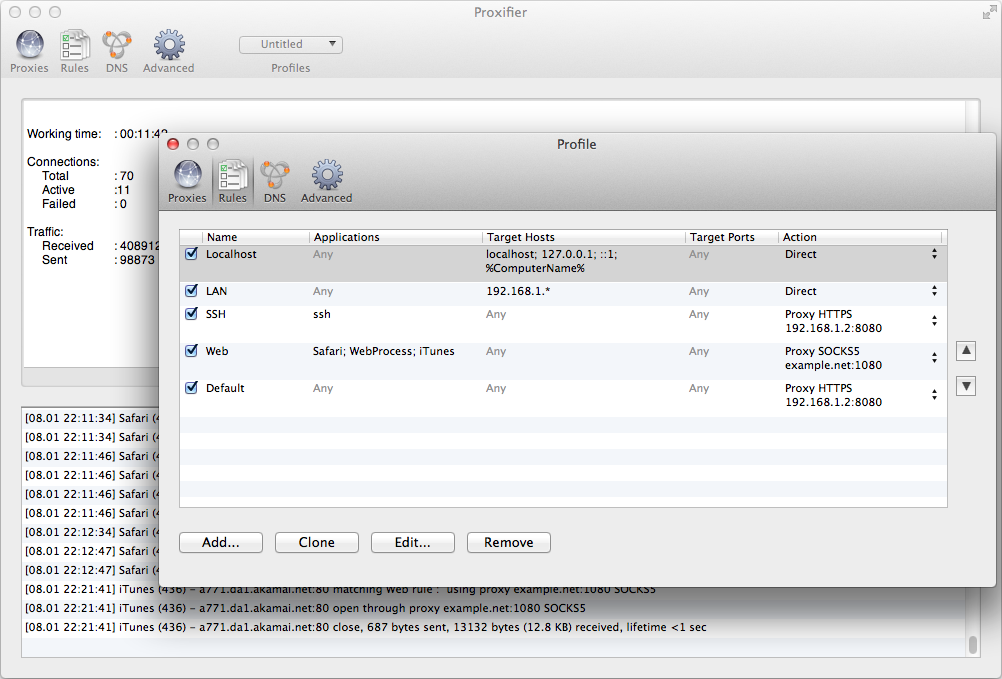Select the Default rule name
1002x679 pixels.
tap(225, 388)
